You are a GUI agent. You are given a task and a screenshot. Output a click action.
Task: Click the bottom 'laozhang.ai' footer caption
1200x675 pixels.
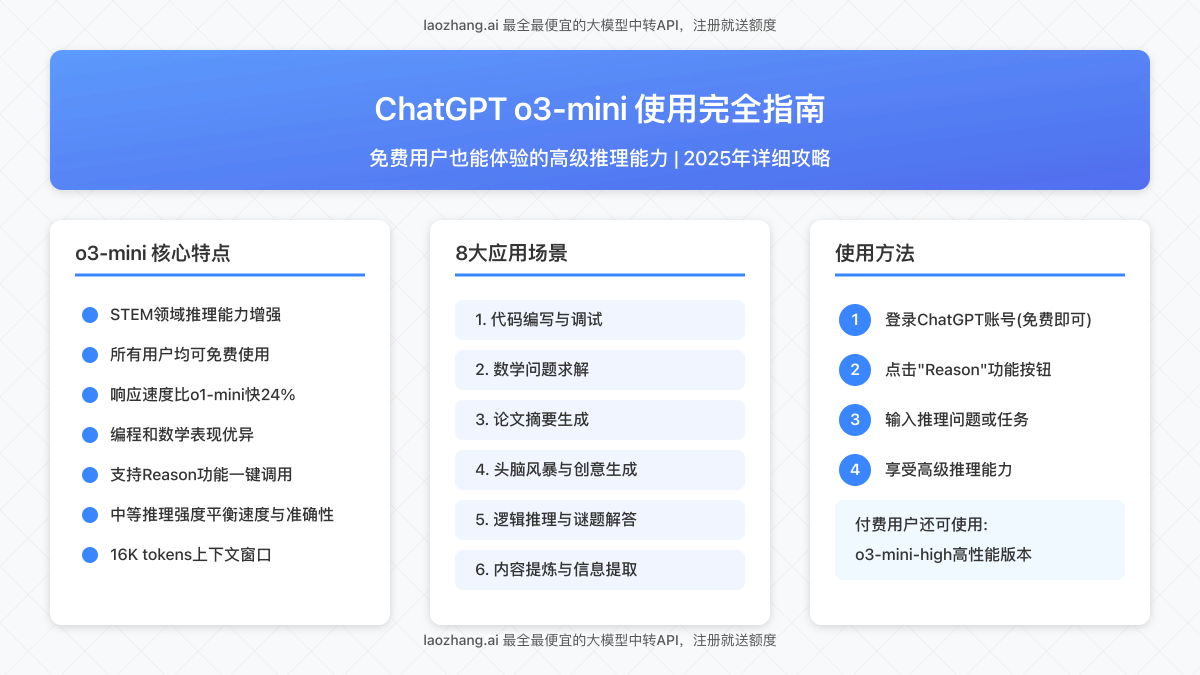tap(600, 640)
